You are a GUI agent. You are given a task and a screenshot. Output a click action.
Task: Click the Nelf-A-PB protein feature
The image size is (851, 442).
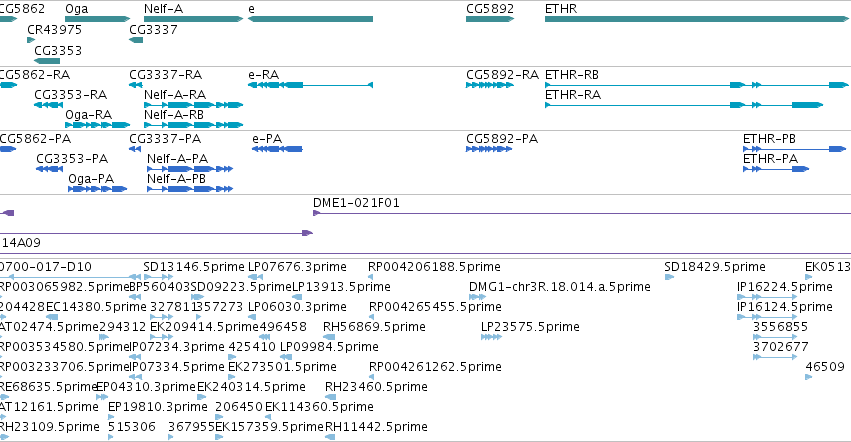pos(190,189)
